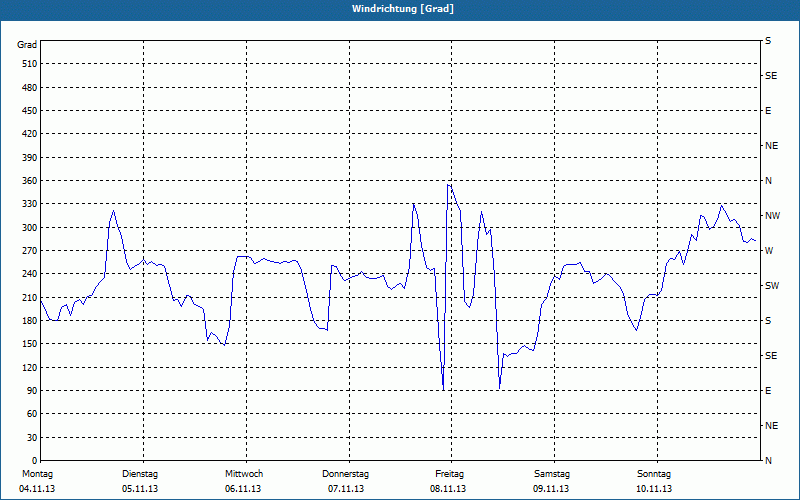Pick the 300 y-axis value
800x500 pixels.
(x=30, y=228)
